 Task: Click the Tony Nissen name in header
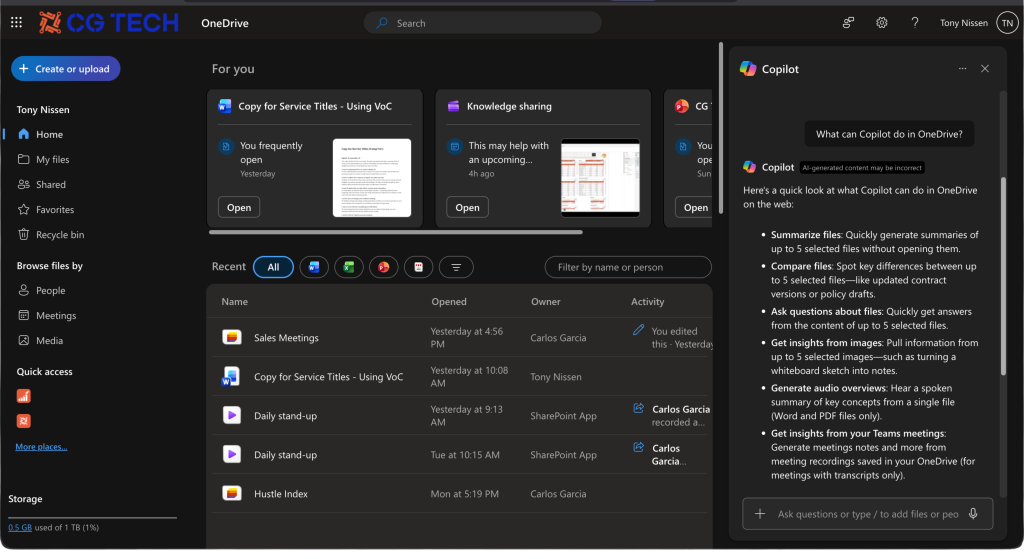(x=963, y=23)
